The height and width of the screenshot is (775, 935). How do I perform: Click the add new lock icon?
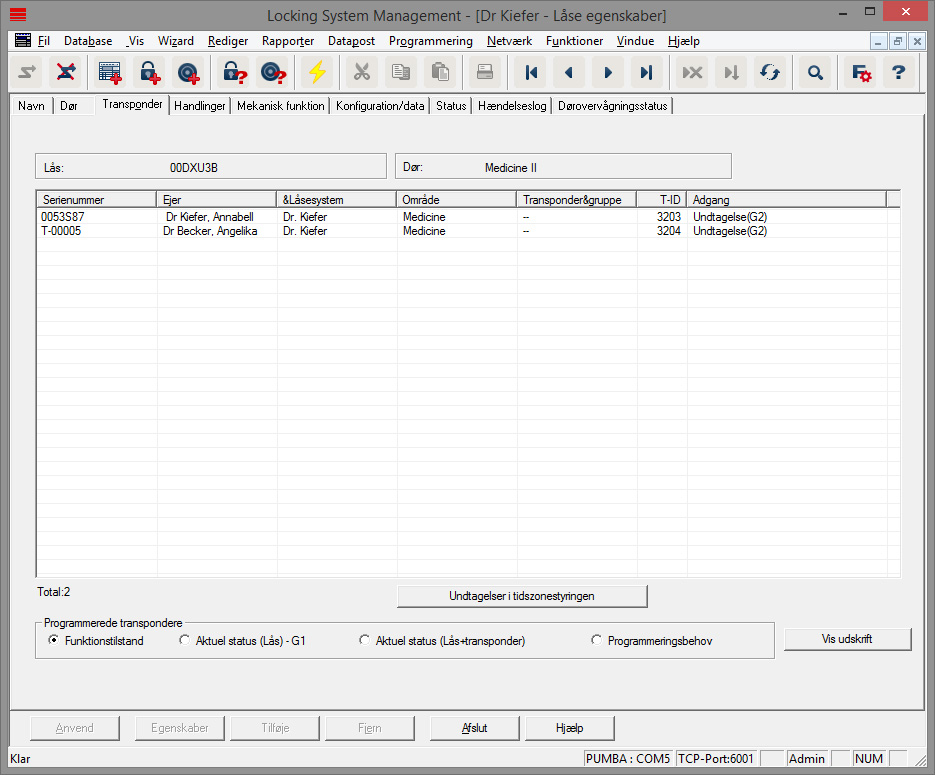(x=149, y=72)
